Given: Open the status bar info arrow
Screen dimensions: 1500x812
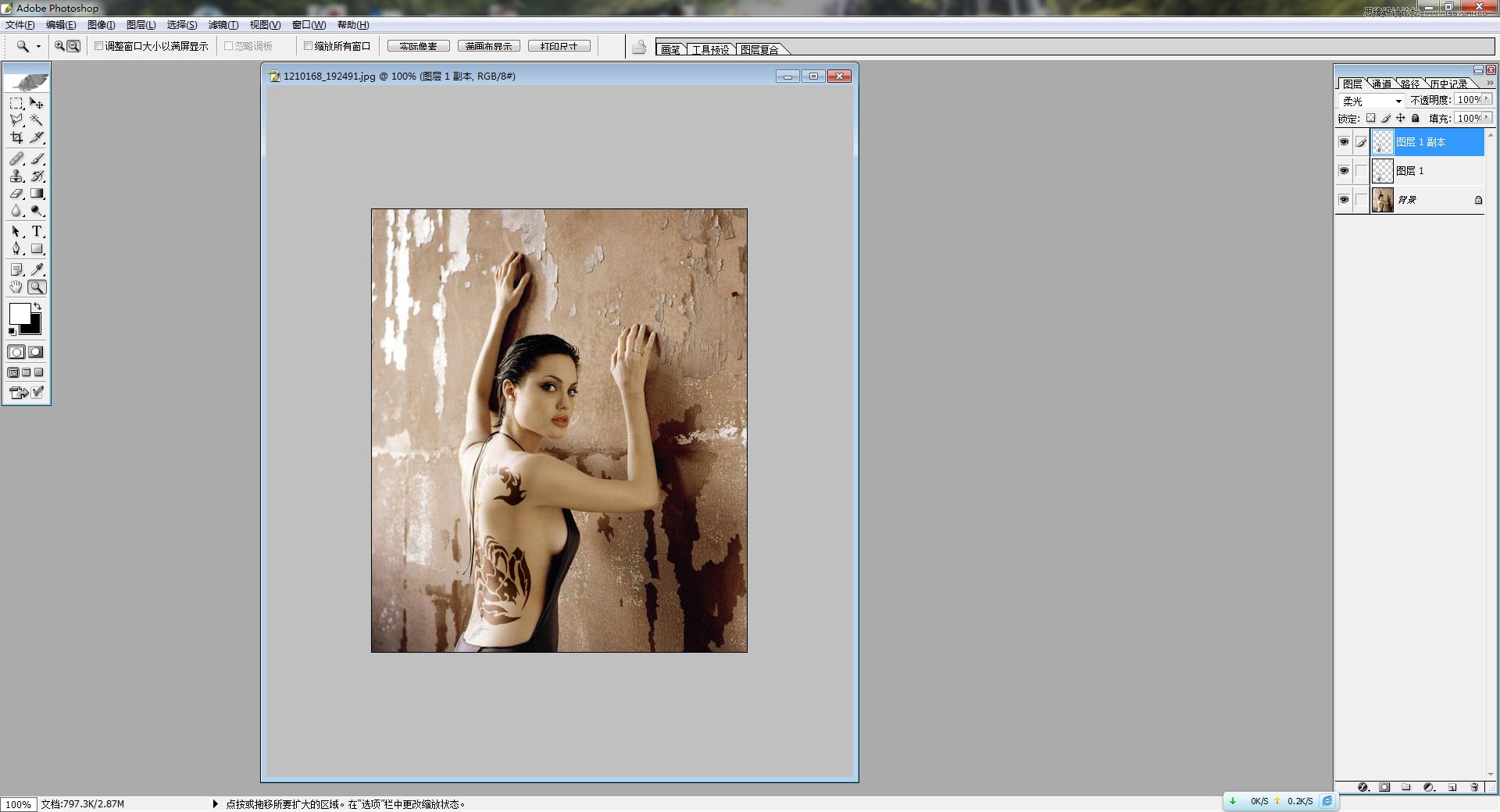Looking at the screenshot, I should (x=215, y=803).
